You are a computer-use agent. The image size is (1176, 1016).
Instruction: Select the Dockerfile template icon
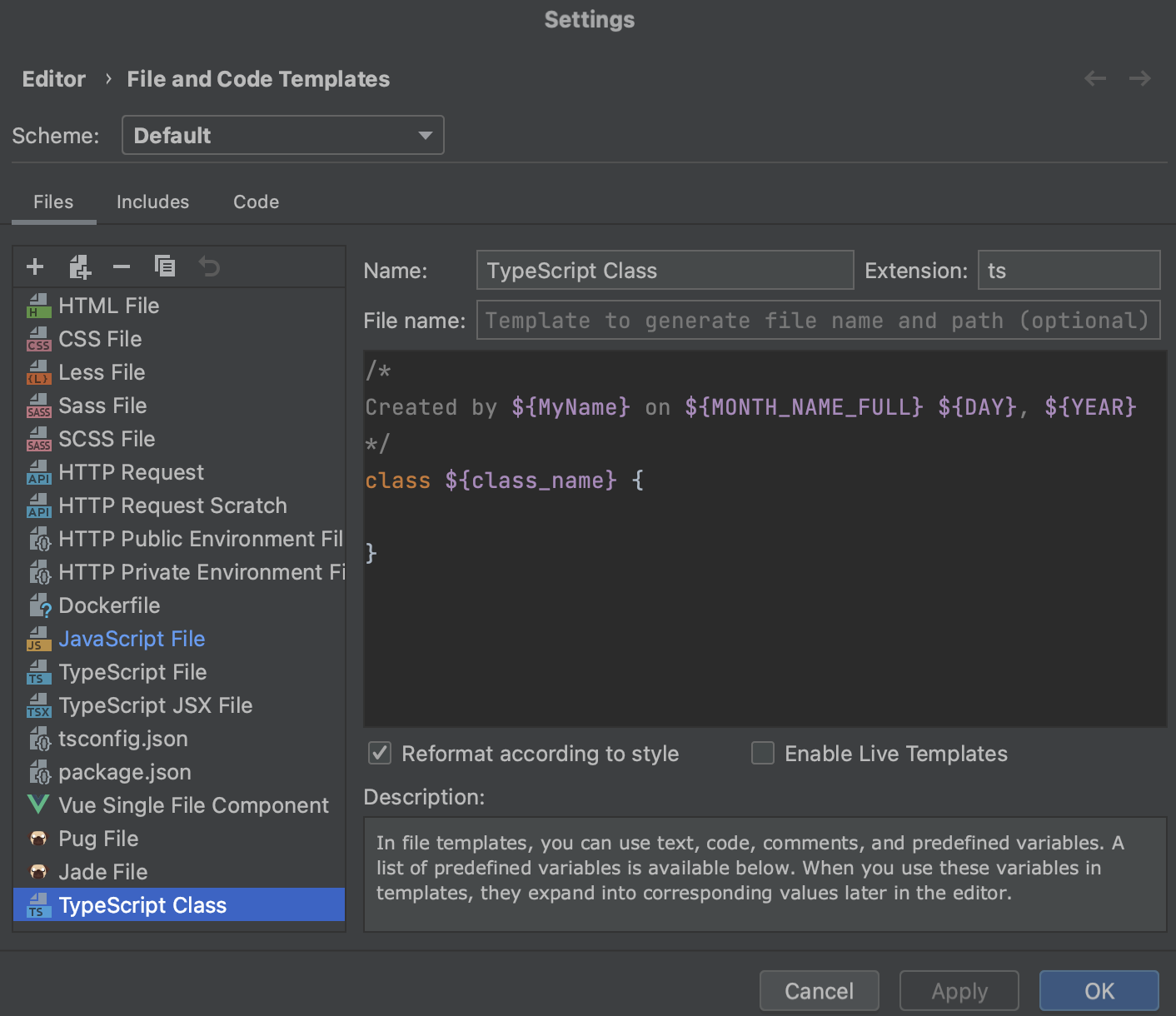tap(38, 605)
